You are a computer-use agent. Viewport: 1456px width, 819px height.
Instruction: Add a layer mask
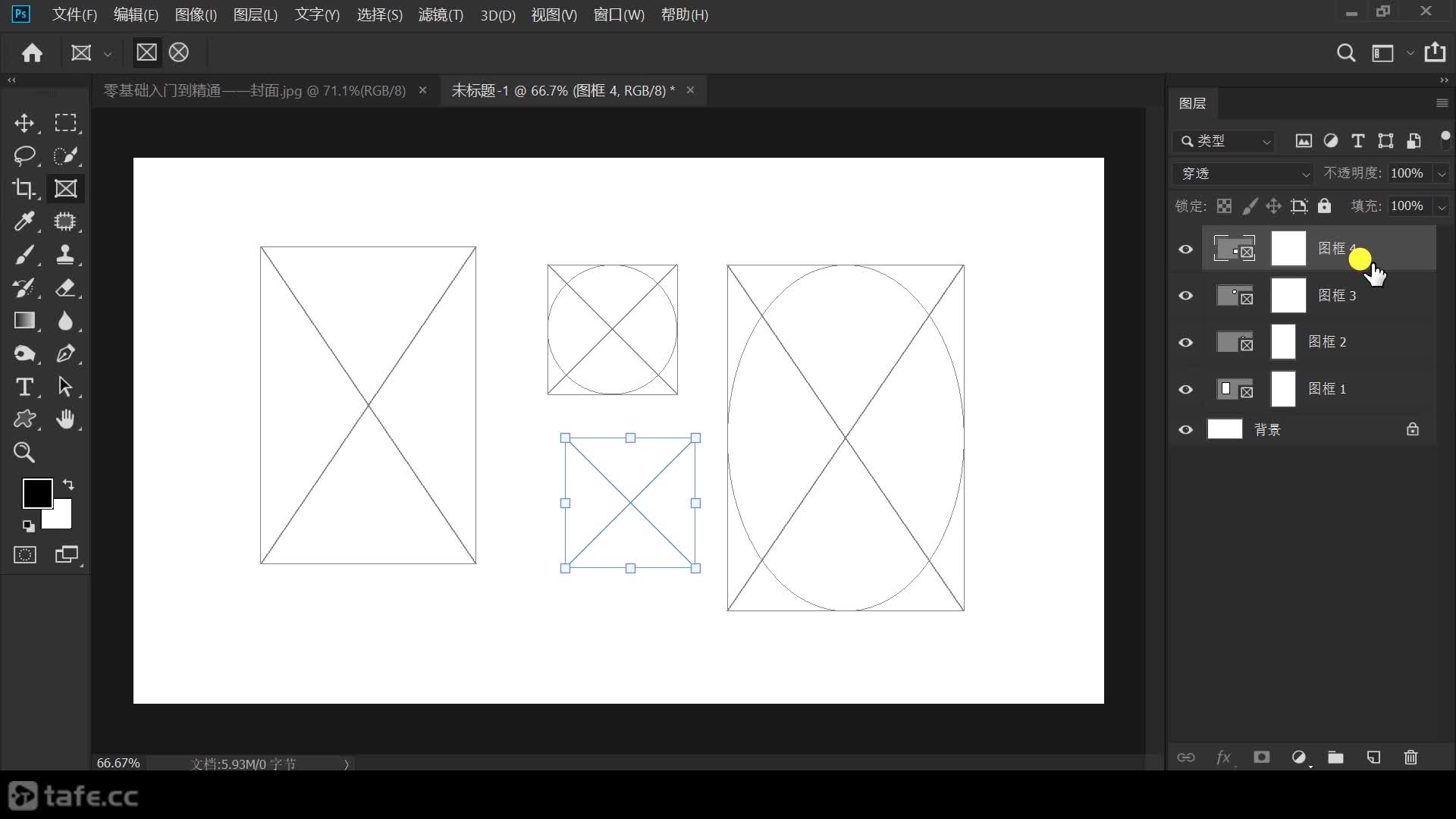(1261, 758)
